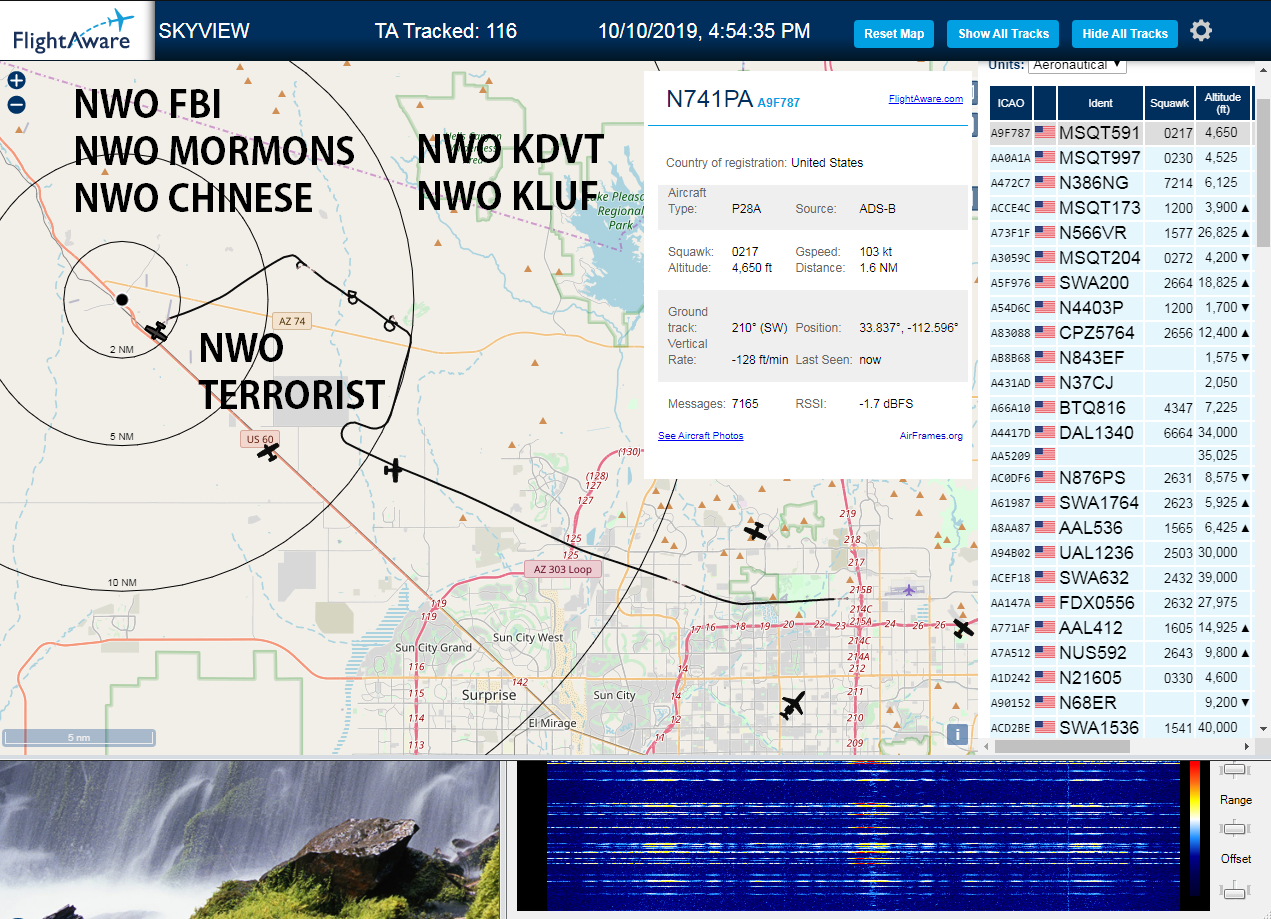Select the aircraft icon at the map's right edge

(963, 628)
